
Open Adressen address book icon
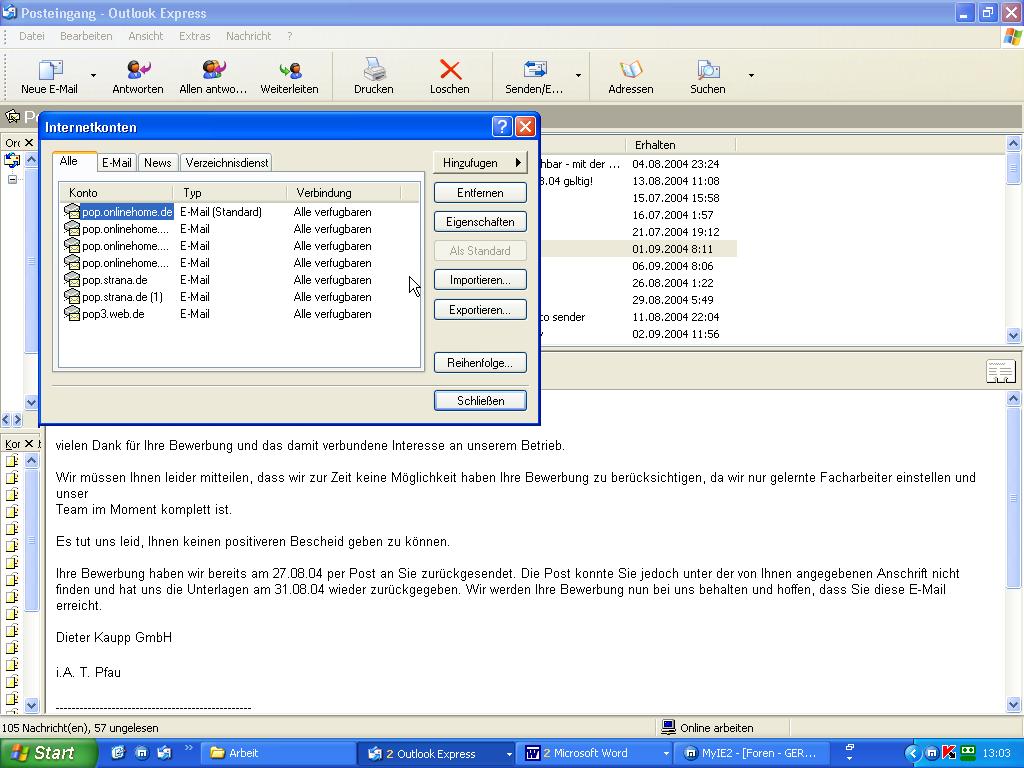pos(631,70)
